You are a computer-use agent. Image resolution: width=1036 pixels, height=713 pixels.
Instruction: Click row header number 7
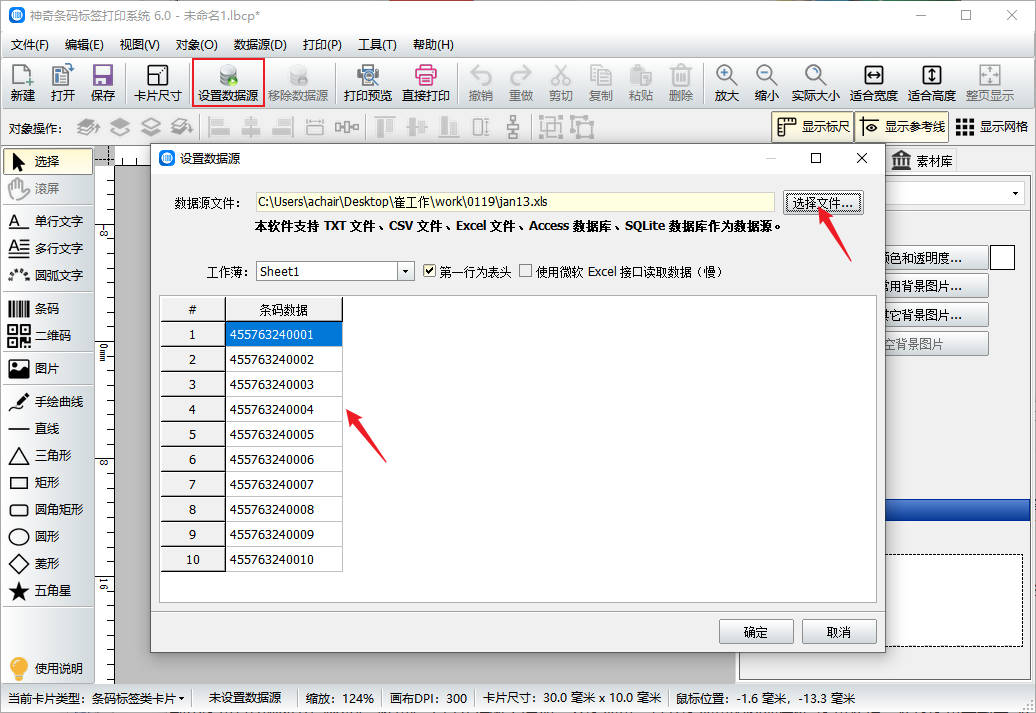pyautogui.click(x=192, y=484)
